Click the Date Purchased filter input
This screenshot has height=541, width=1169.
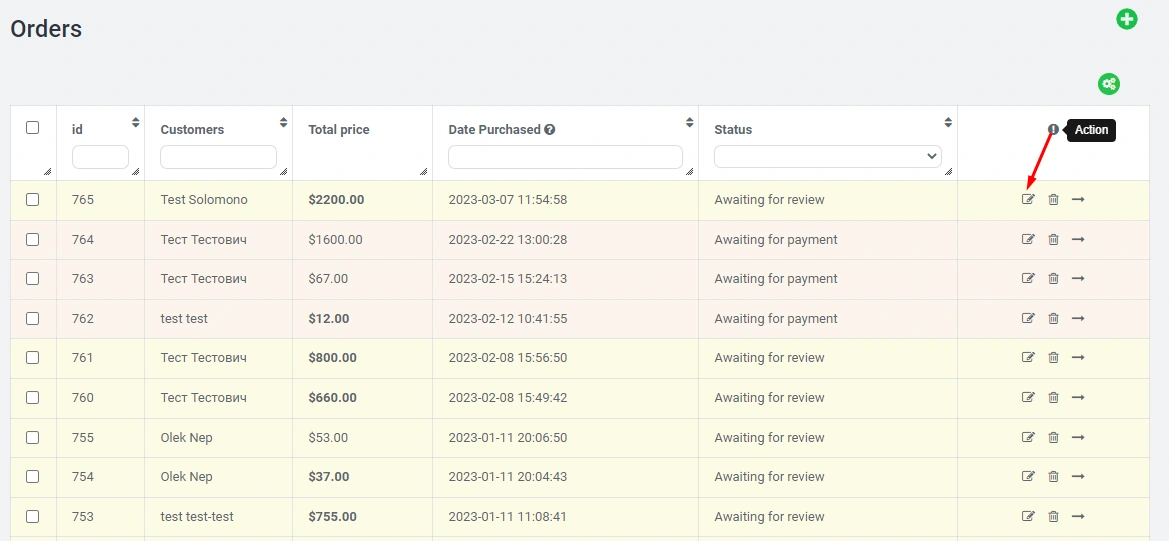click(x=565, y=157)
